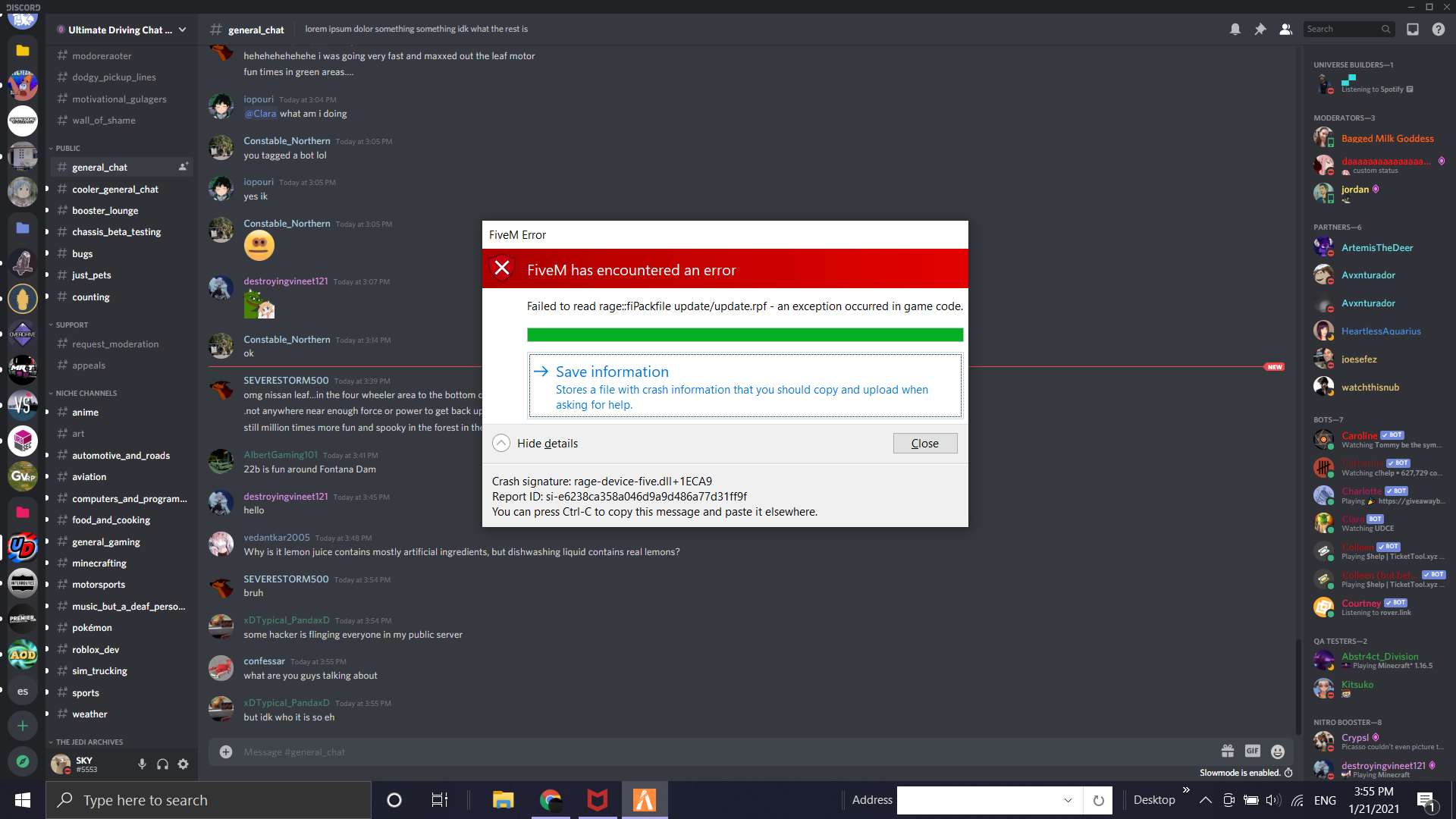Open Discord help with the question mark icon

click(x=1439, y=29)
